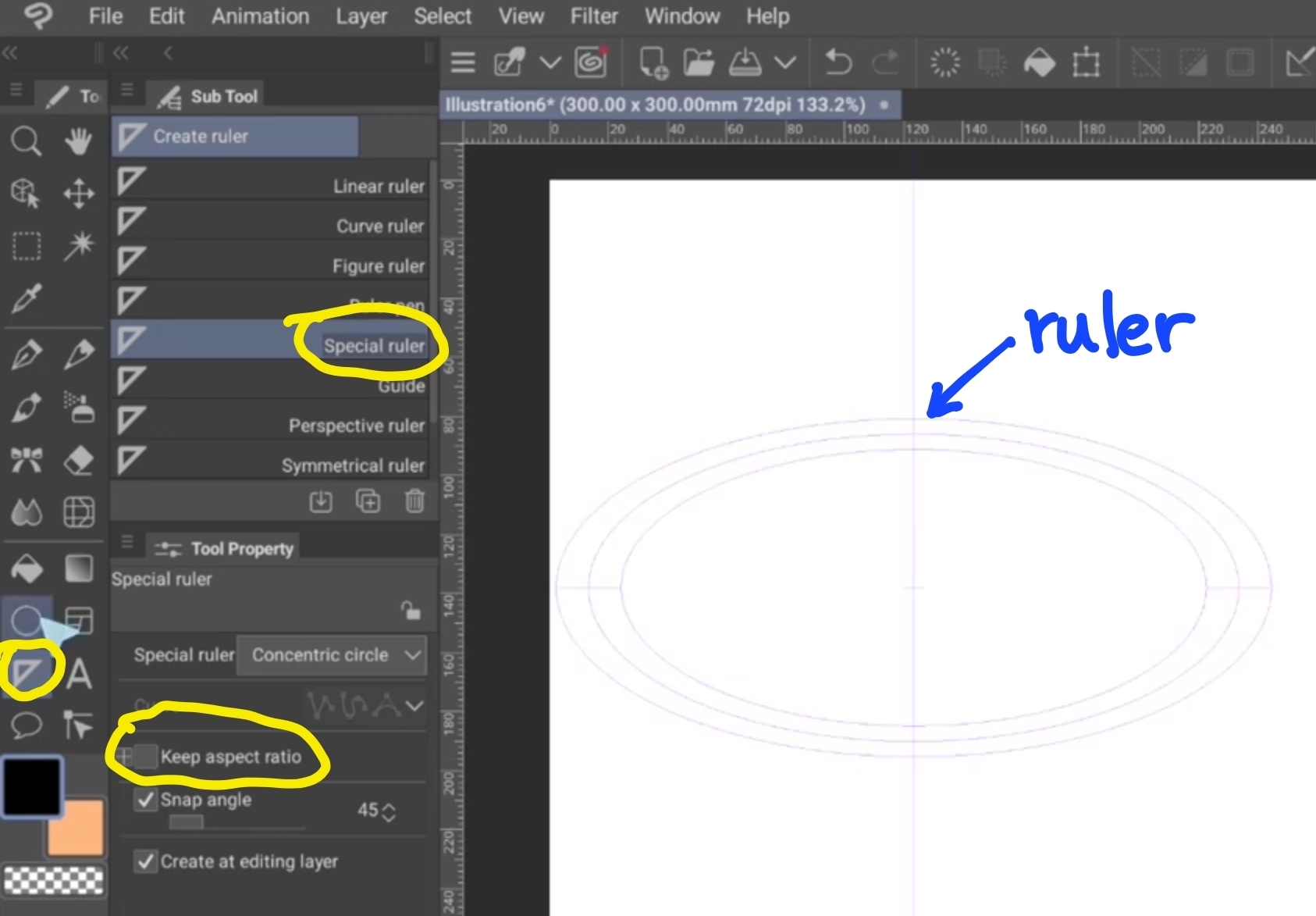Select the Eyedropper tool

pyautogui.click(x=26, y=298)
